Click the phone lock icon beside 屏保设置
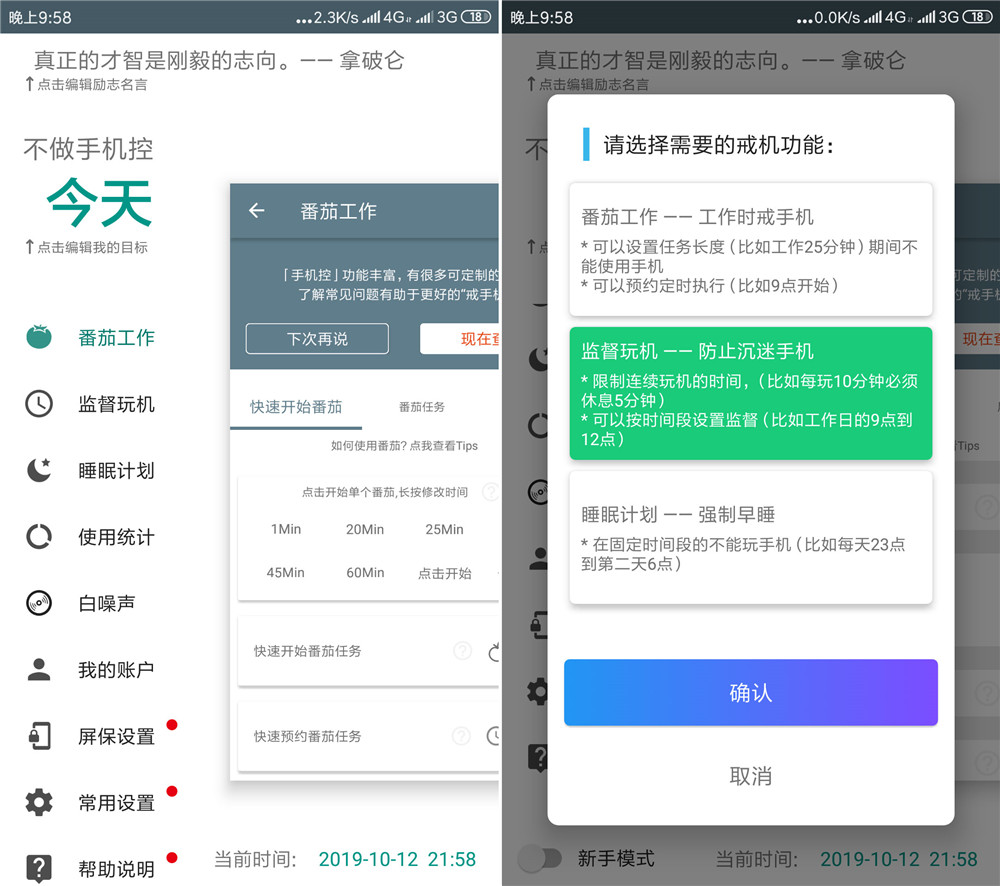 [39, 735]
